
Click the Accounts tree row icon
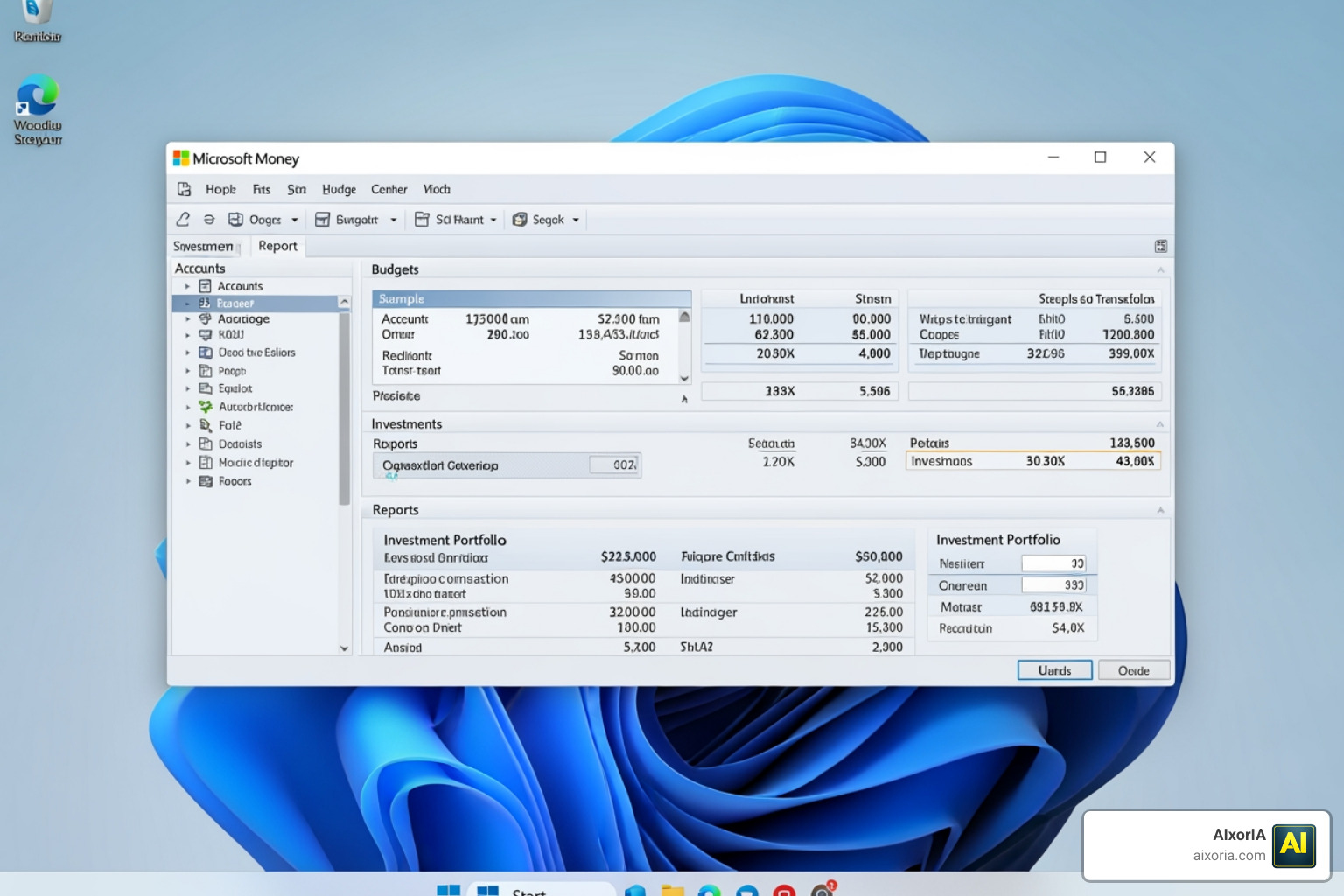tap(206, 286)
